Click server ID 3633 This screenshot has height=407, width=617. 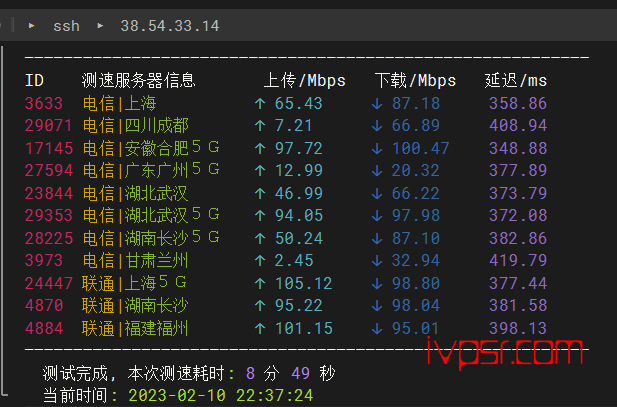click(44, 104)
